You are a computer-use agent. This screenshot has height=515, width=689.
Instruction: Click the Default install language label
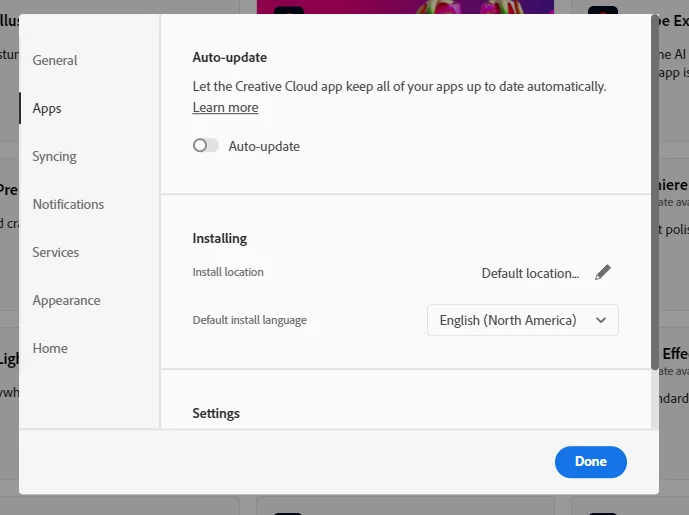tap(250, 320)
